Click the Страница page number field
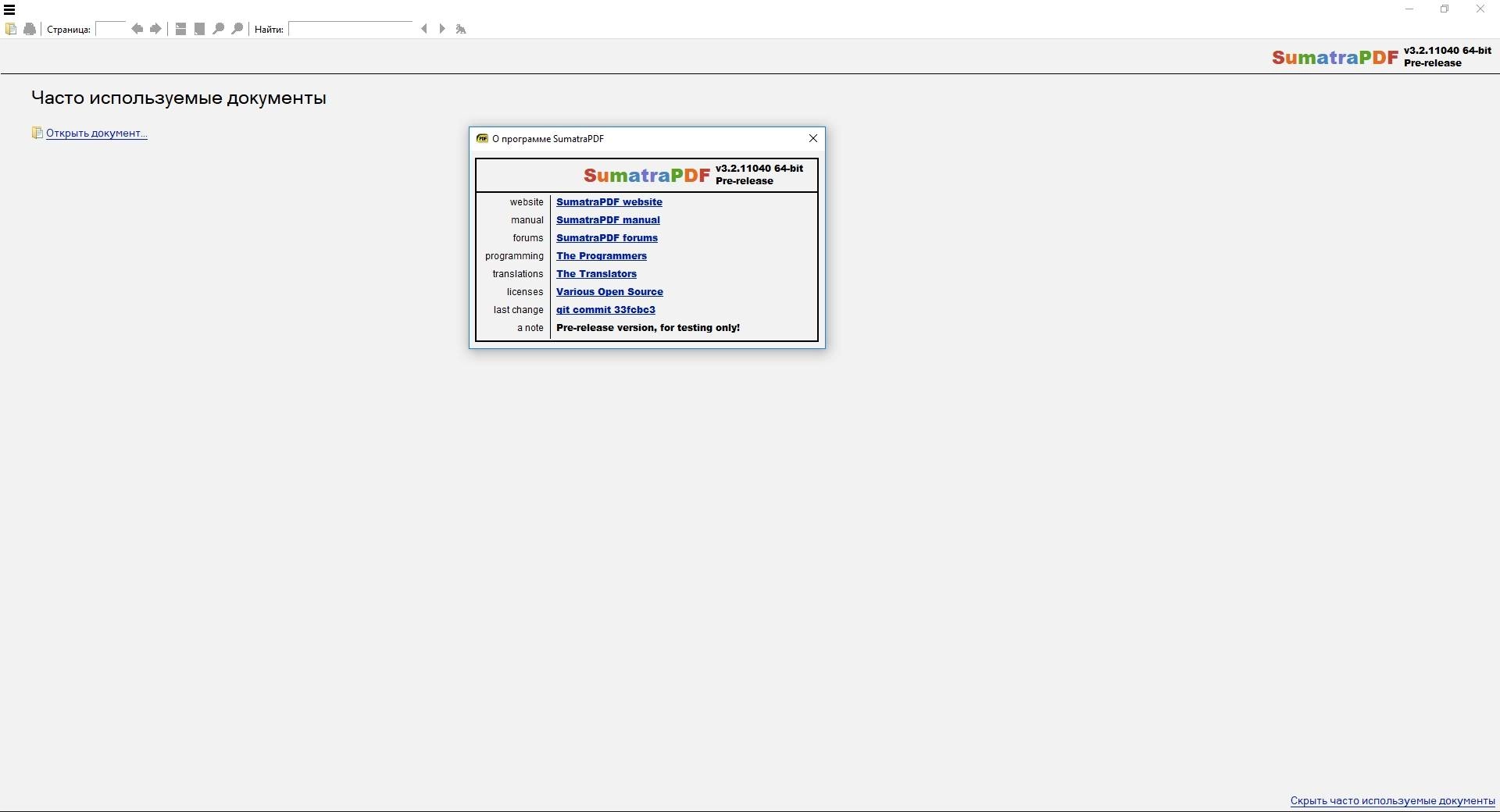 click(x=111, y=29)
